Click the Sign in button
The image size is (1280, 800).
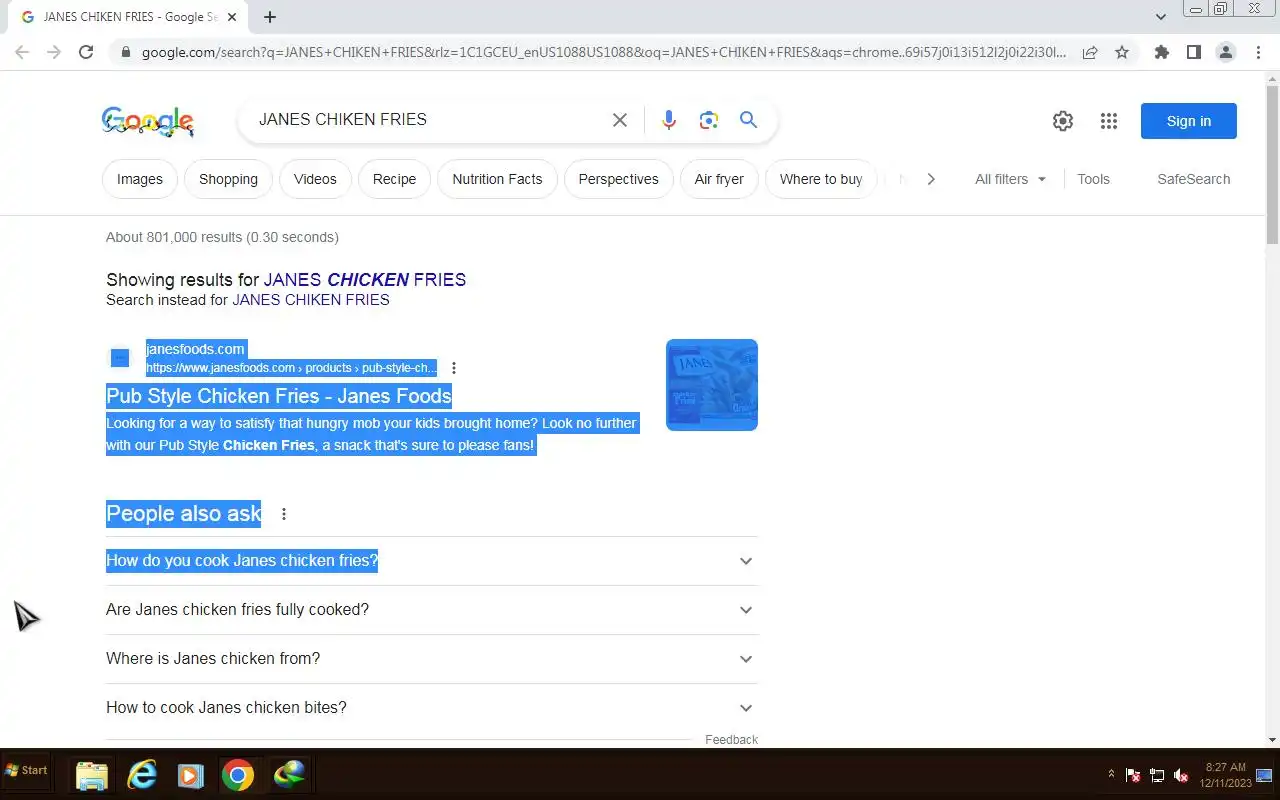pyautogui.click(x=1189, y=121)
